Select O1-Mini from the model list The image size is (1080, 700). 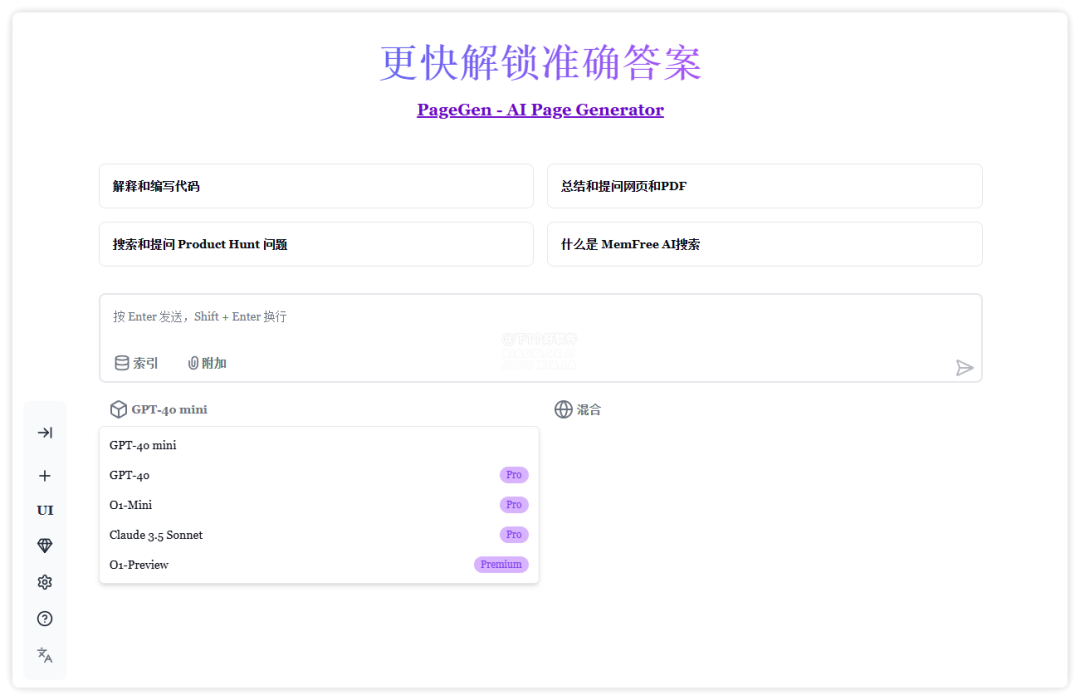pyautogui.click(x=131, y=505)
